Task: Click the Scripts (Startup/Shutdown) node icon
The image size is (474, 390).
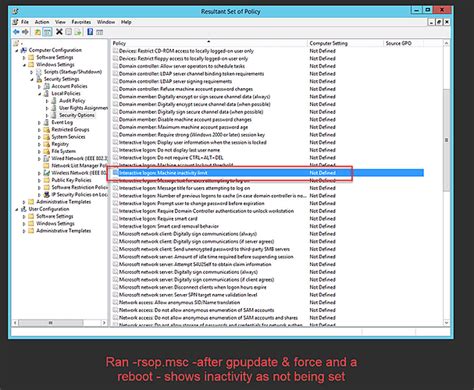Action: pos(39,72)
